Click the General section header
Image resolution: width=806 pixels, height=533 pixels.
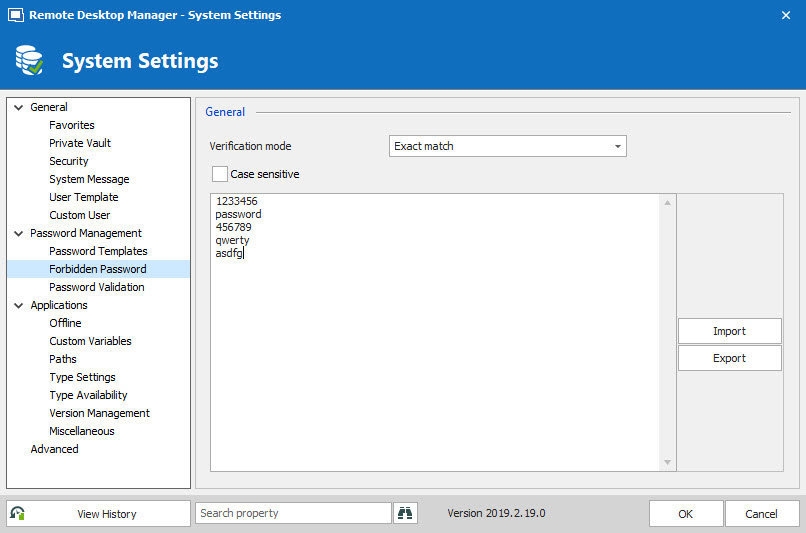[x=225, y=112]
